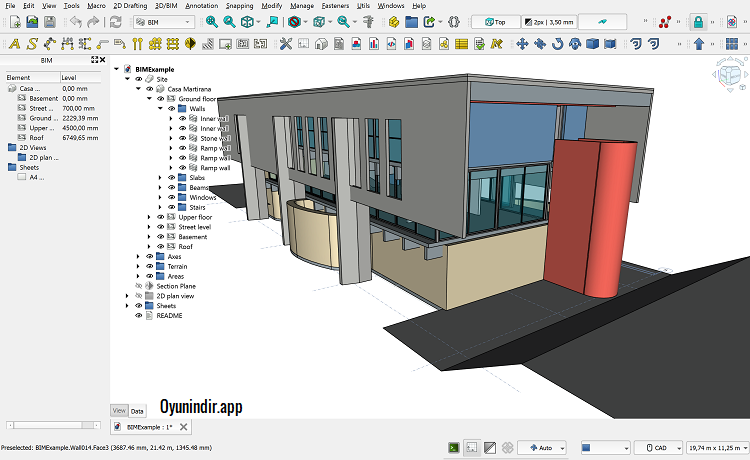This screenshot has height=460, width=750.
Task: Click the BIM panel horizontal scrollbar
Action: point(53,425)
